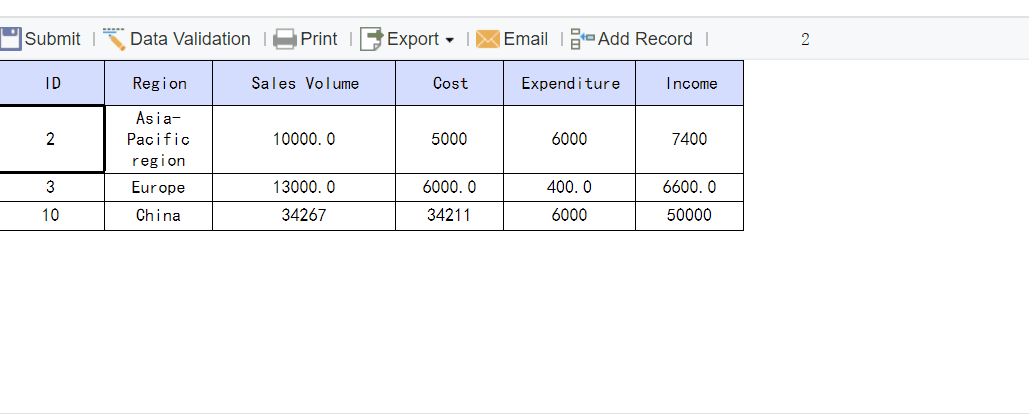The height and width of the screenshot is (414, 1029).
Task: Click the Income cell showing 50000
Action: 690,215
